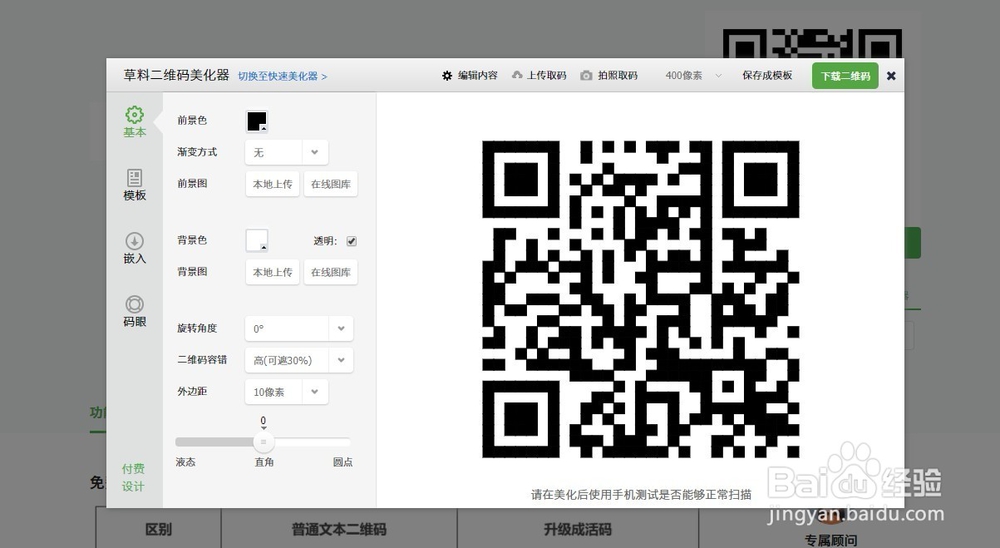Image resolution: width=1000 pixels, height=548 pixels.
Task: Click the 直角 slider label
Action: click(x=264, y=462)
